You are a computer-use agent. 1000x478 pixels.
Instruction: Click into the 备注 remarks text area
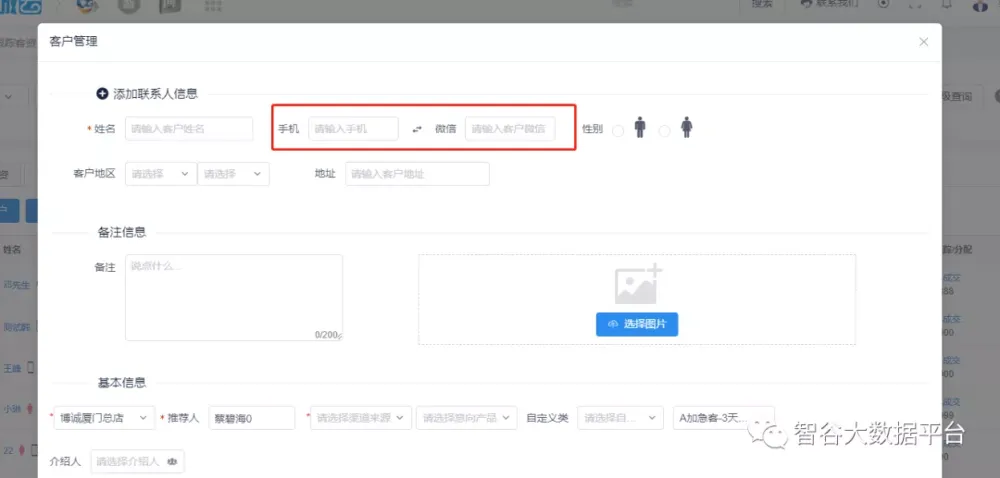[233, 297]
